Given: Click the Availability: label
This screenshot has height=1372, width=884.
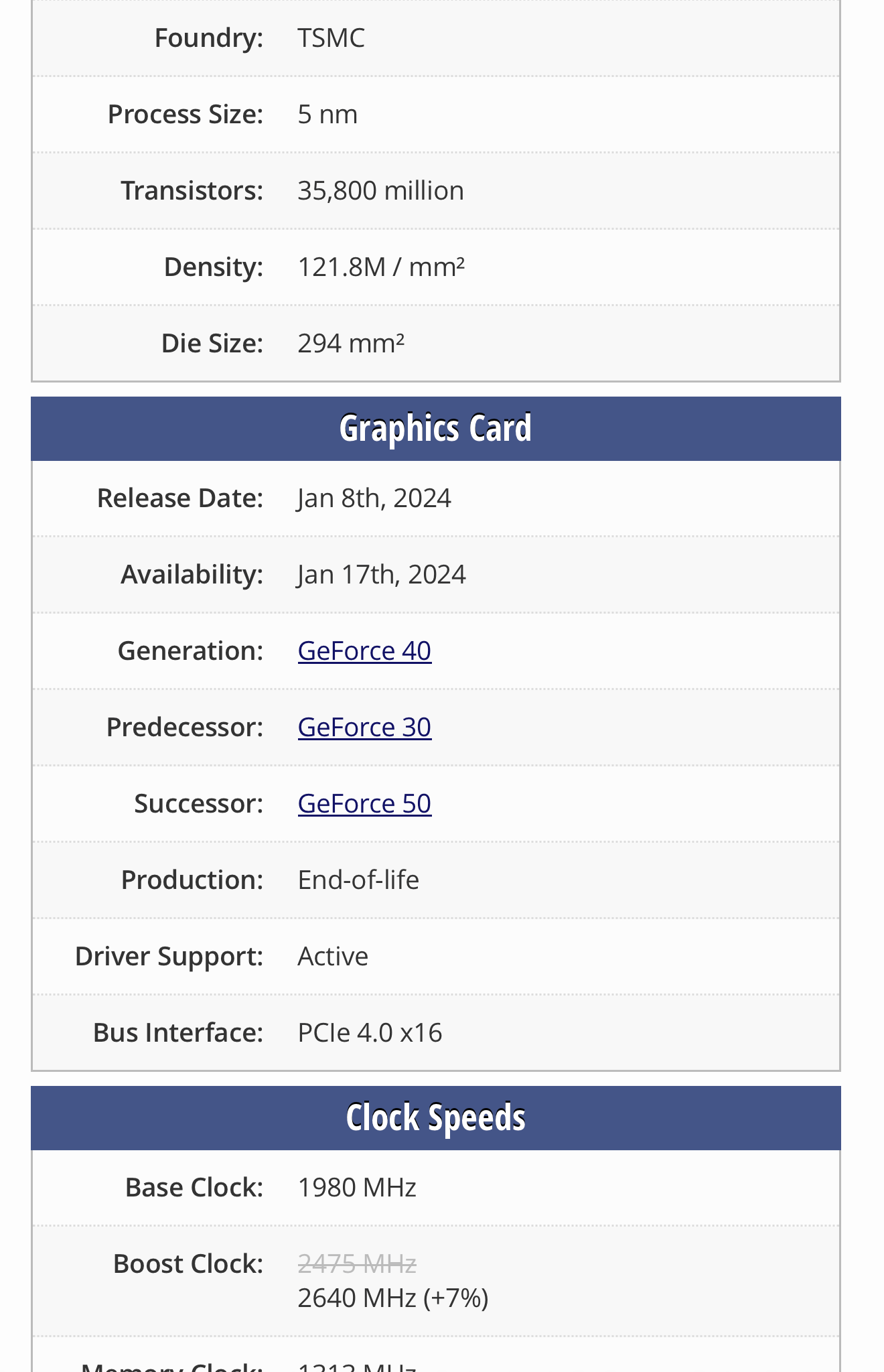Looking at the screenshot, I should coord(192,575).
